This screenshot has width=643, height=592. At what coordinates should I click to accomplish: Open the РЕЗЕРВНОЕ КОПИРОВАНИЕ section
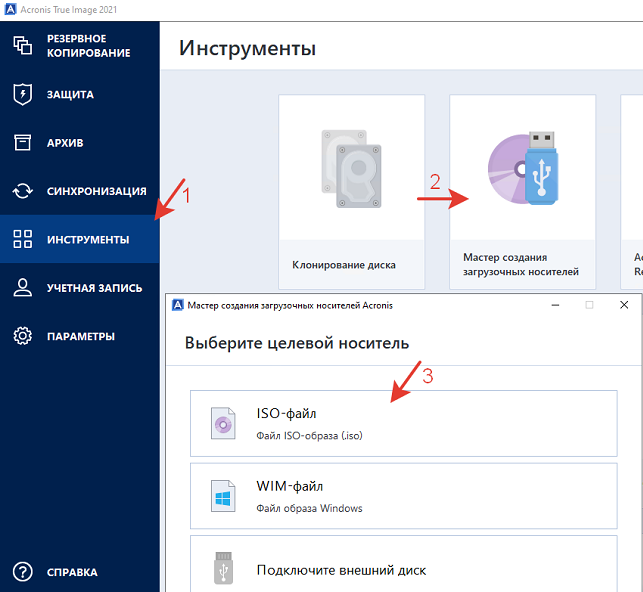(x=80, y=46)
